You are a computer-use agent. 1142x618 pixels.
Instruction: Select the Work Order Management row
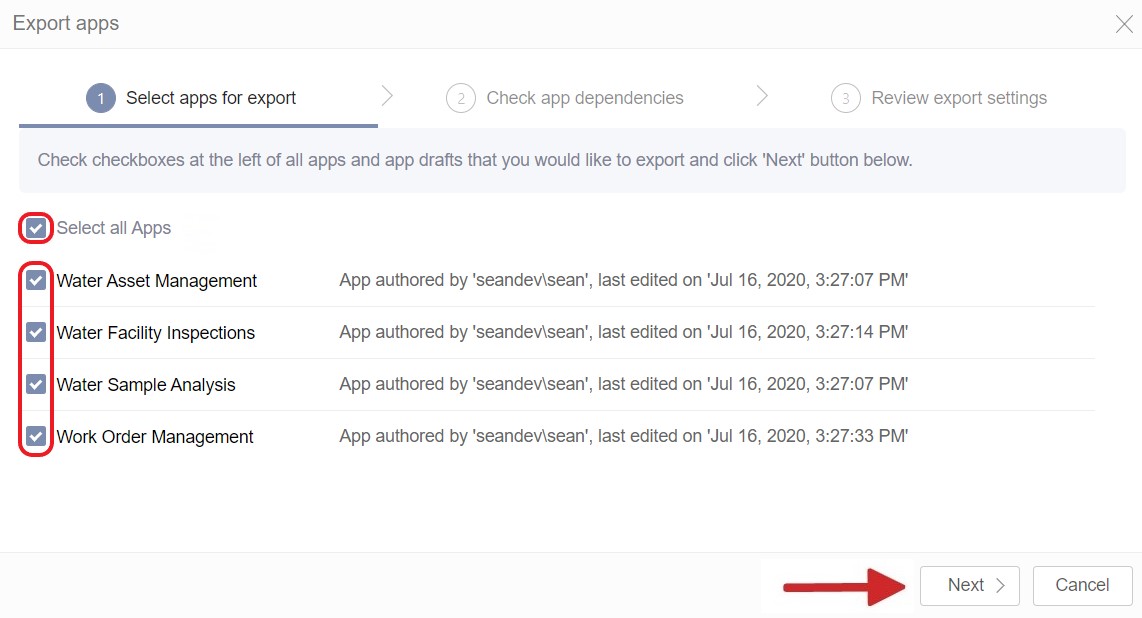point(154,436)
